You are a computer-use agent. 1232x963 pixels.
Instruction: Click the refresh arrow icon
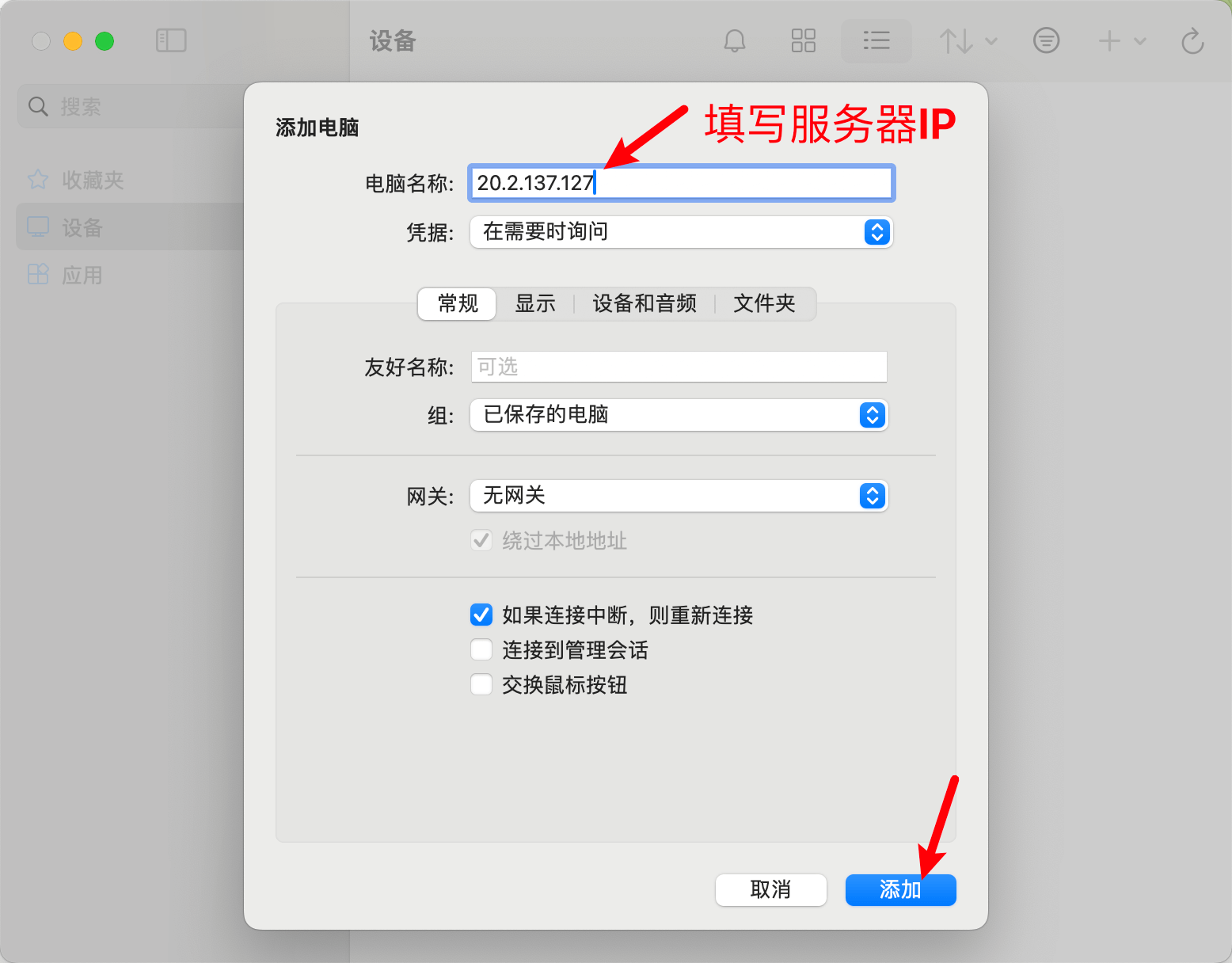click(1192, 40)
